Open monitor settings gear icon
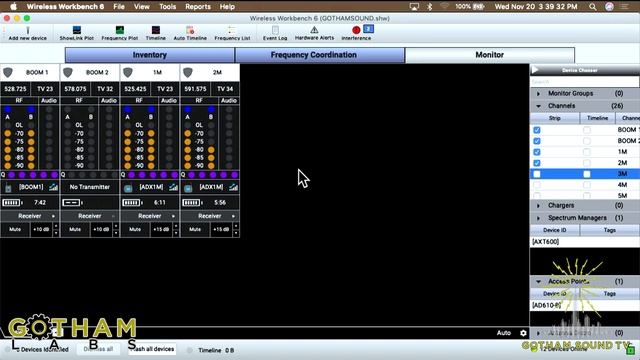 [x=523, y=333]
